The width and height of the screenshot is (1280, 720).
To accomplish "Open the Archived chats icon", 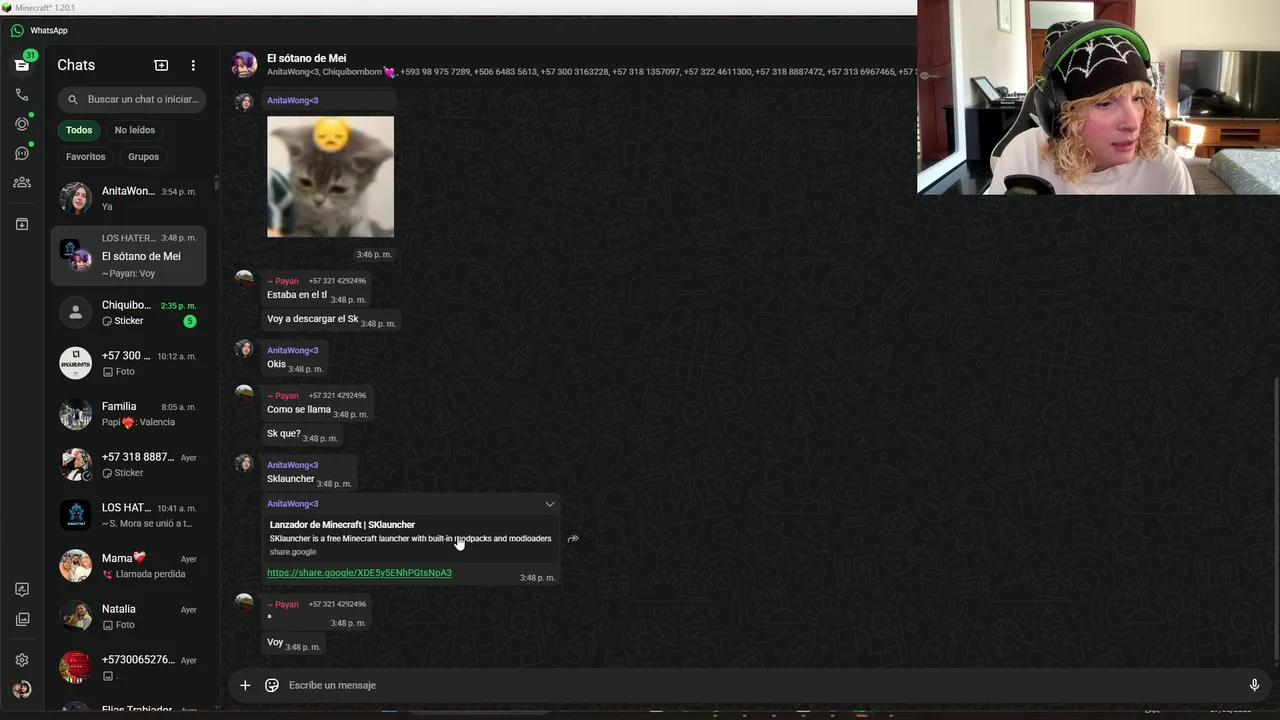I will (x=22, y=224).
